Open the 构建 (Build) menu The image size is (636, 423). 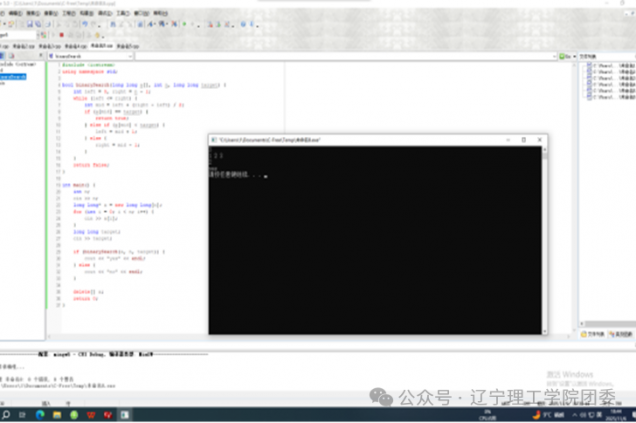click(x=86, y=13)
